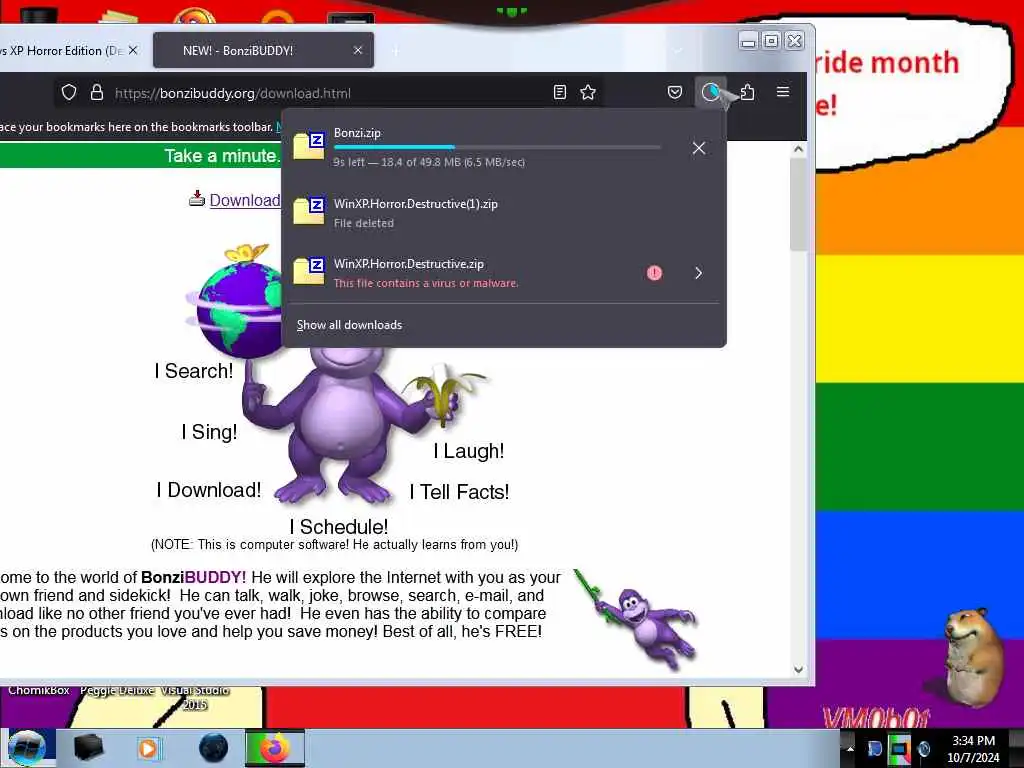The width and height of the screenshot is (1024, 768).
Task: Open the Firefox hamburger application menu
Action: [x=782, y=92]
